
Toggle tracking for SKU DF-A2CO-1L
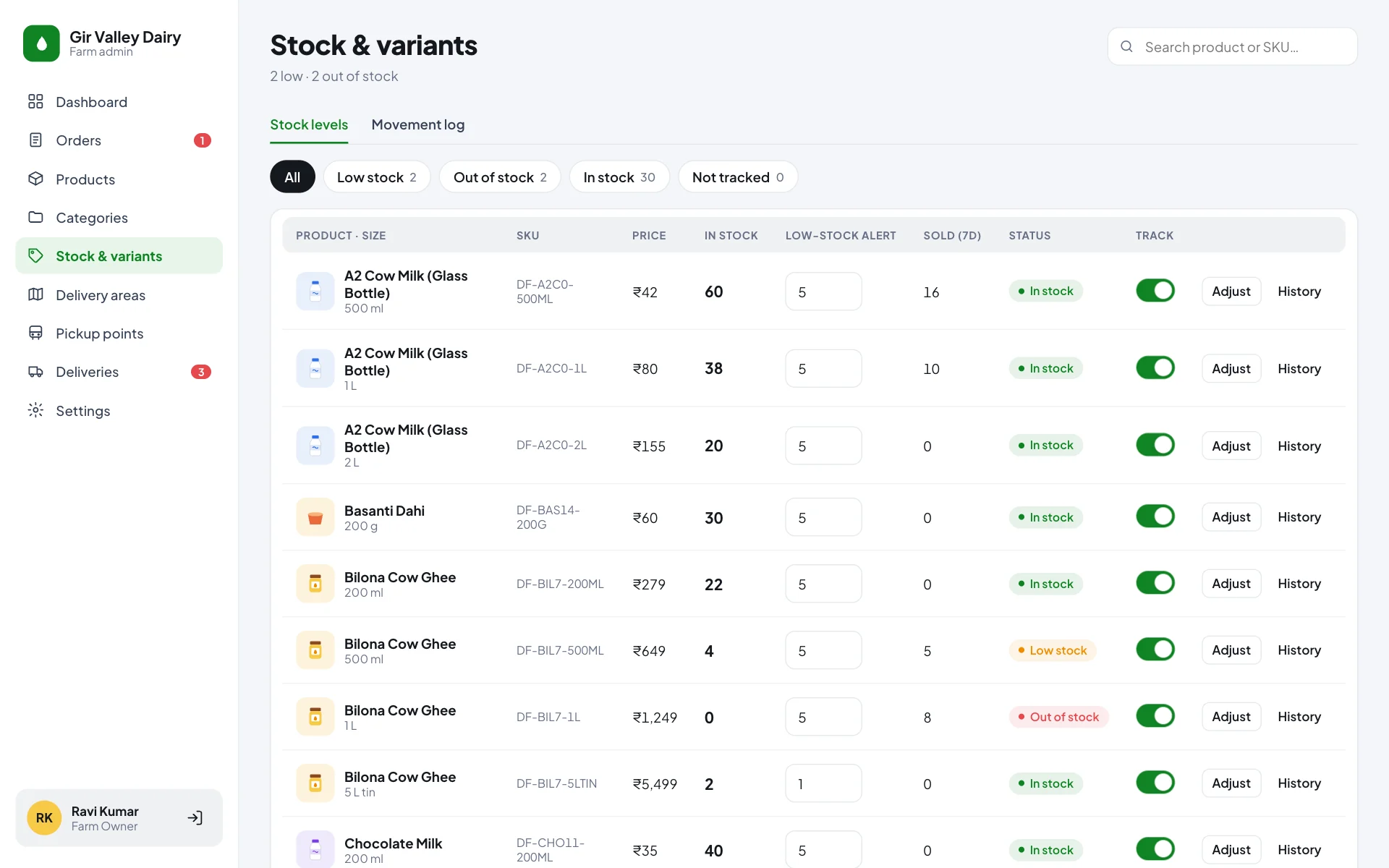(x=1155, y=368)
